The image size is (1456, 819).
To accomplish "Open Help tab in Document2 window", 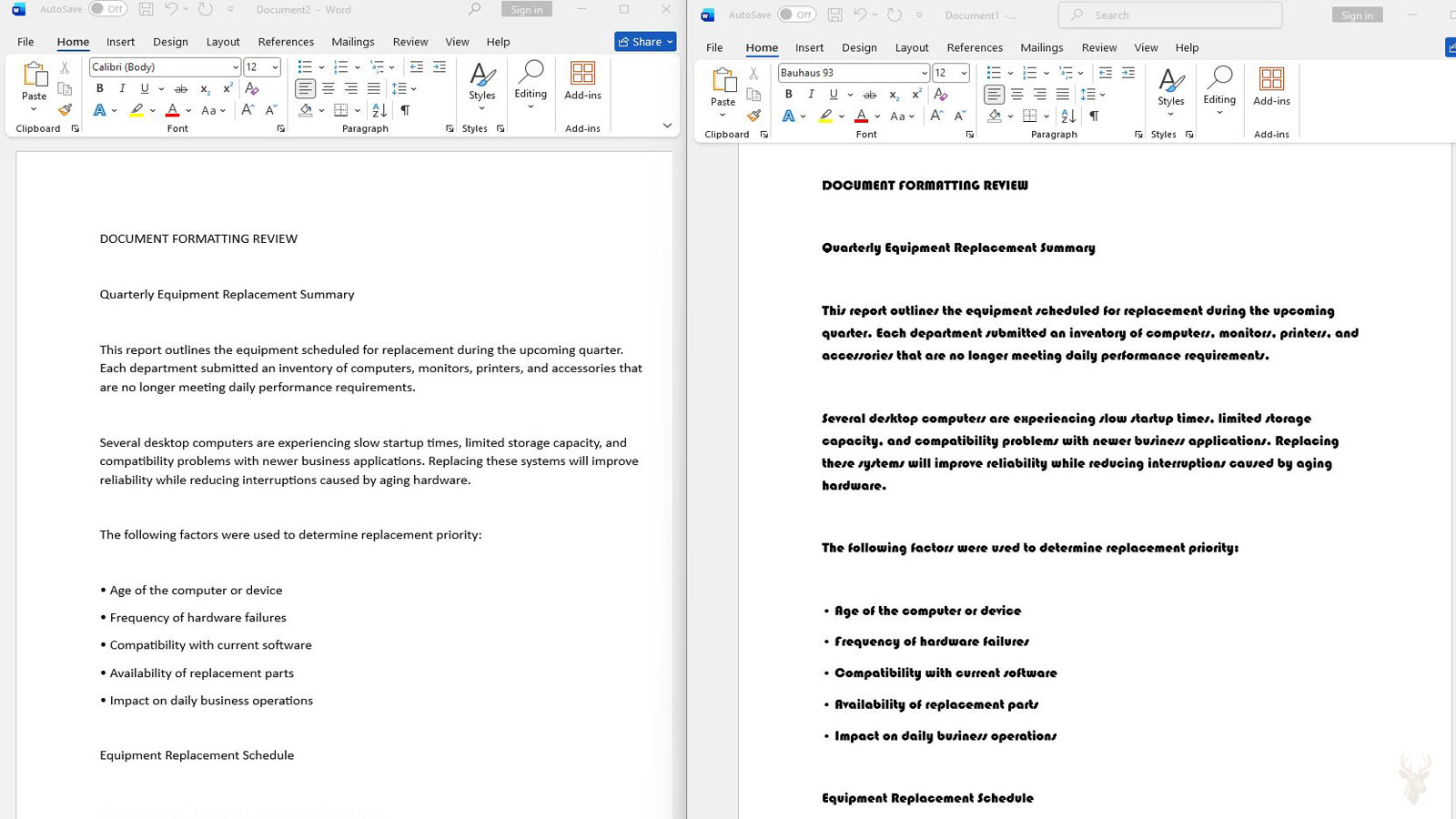I will (498, 42).
